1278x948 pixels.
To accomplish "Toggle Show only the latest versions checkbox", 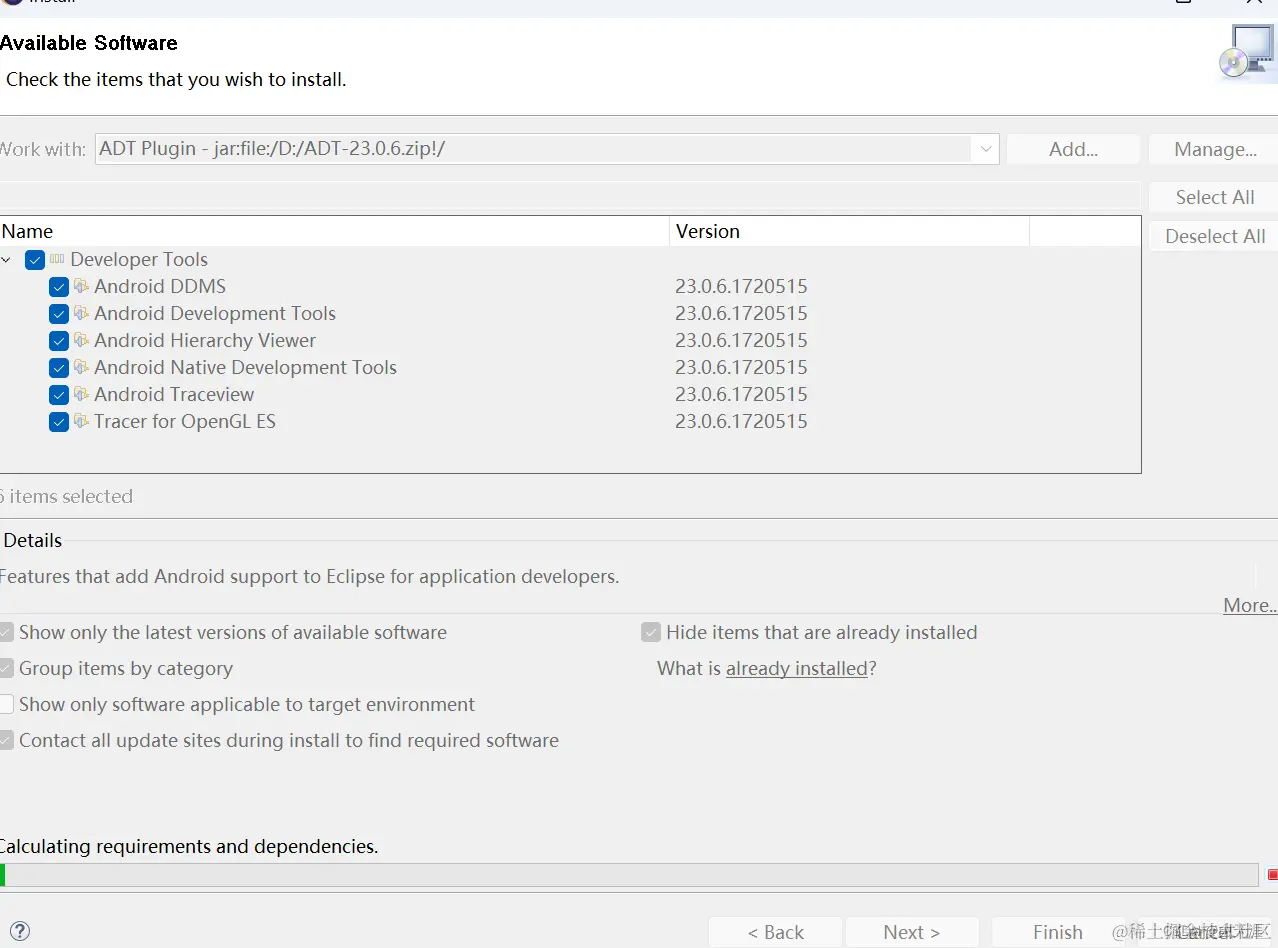I will tap(6, 633).
